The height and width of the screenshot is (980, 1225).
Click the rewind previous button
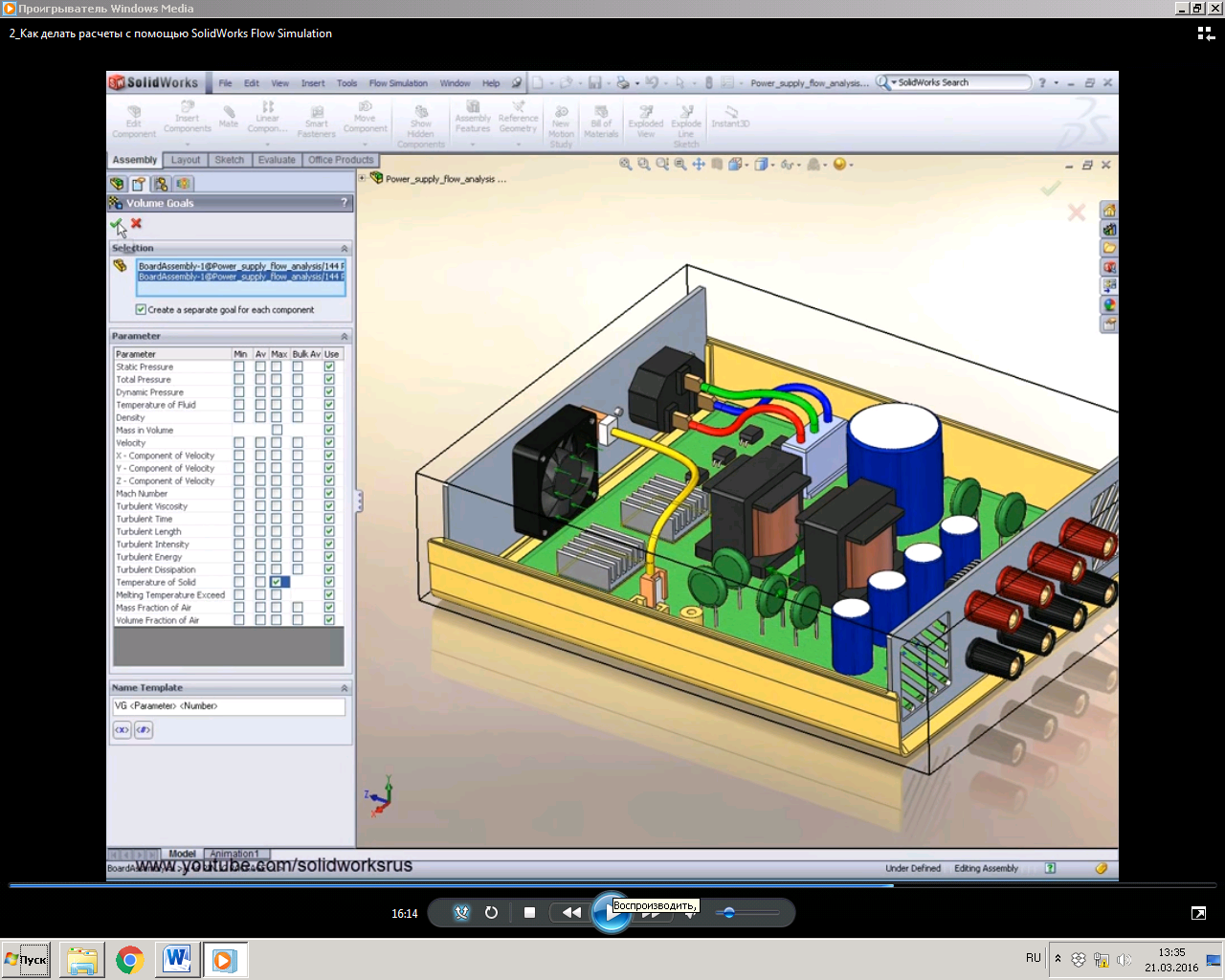click(571, 912)
